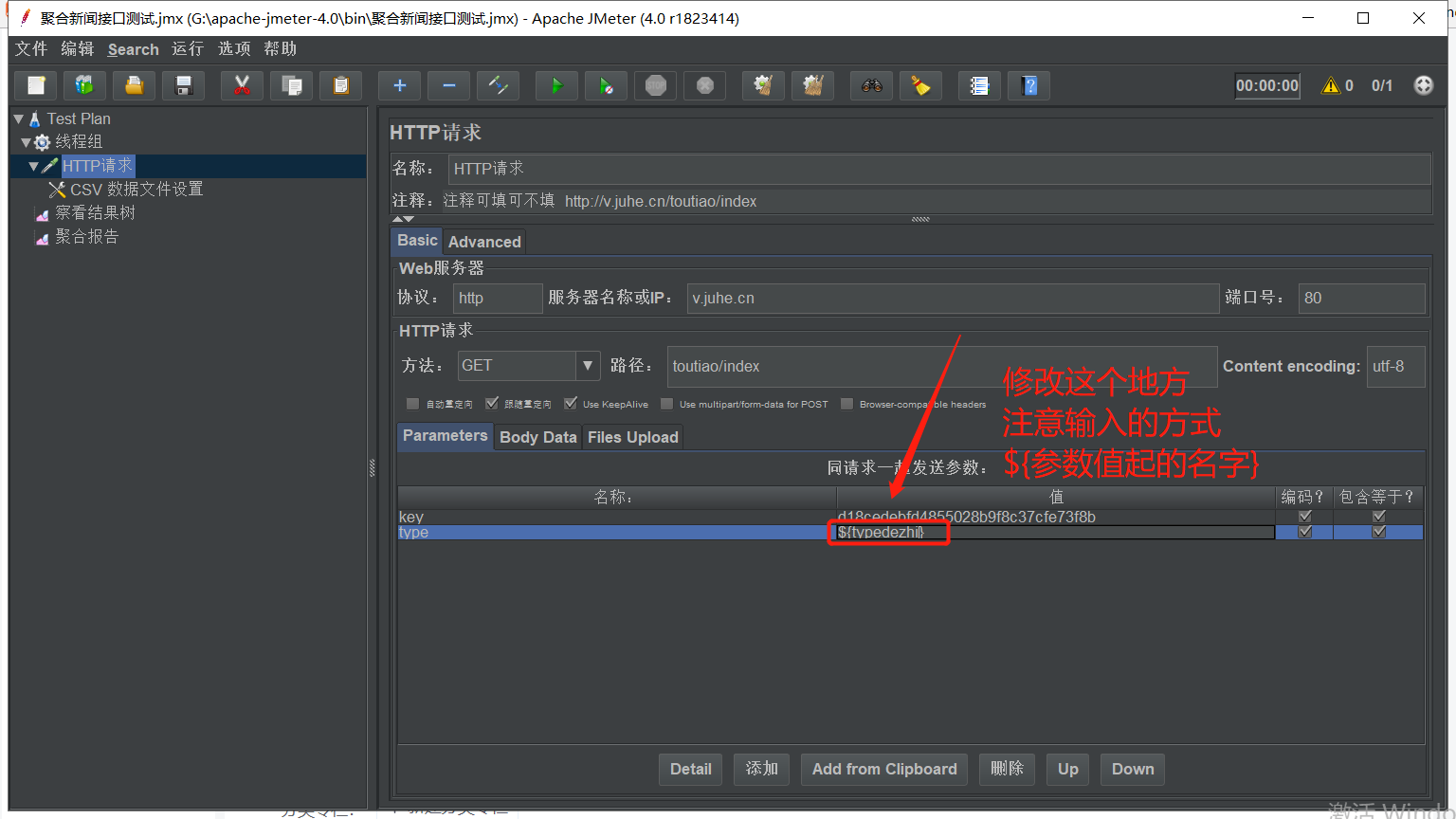Expand all tree nodes with plus icon
This screenshot has width=1456, height=819.
(400, 85)
